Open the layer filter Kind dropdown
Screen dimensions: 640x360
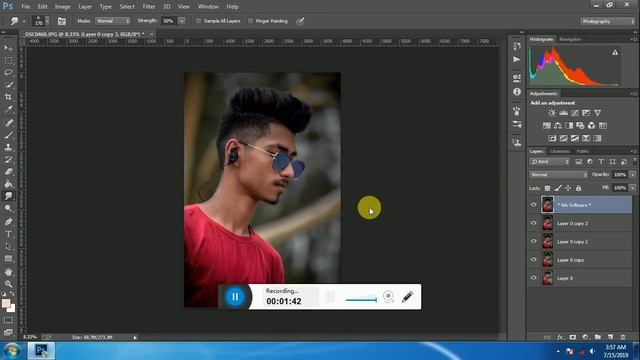click(x=549, y=162)
